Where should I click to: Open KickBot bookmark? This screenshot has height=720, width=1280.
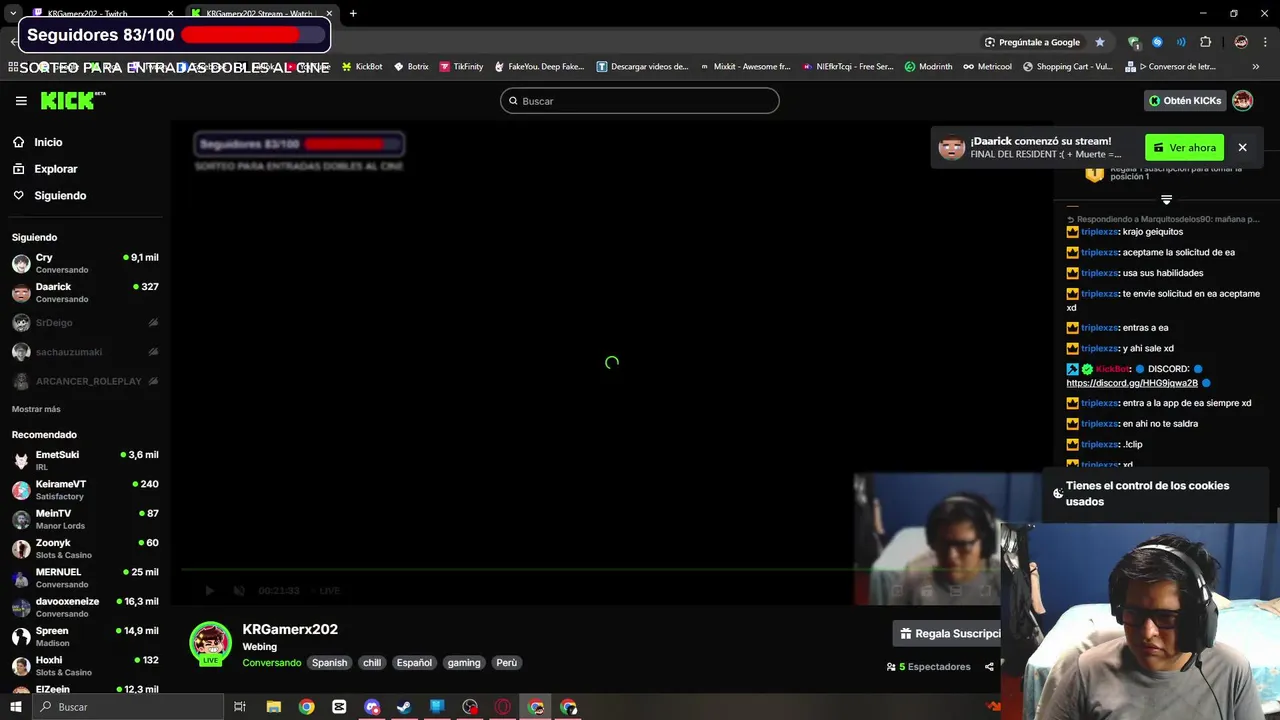(362, 66)
